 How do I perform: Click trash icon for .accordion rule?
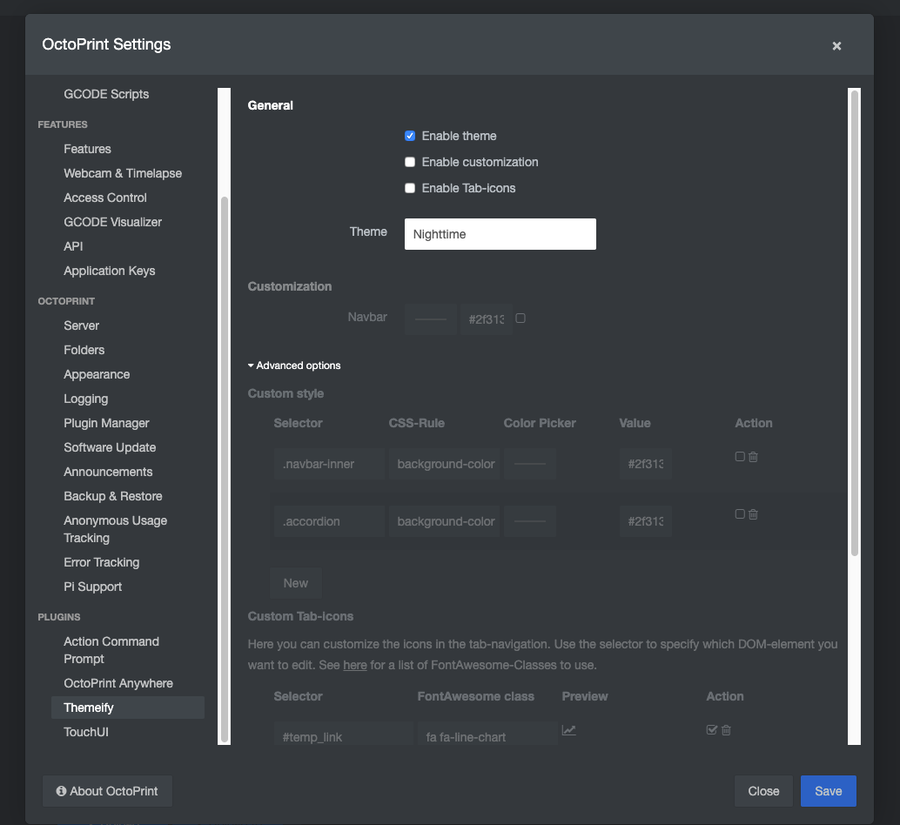pyautogui.click(x=753, y=515)
